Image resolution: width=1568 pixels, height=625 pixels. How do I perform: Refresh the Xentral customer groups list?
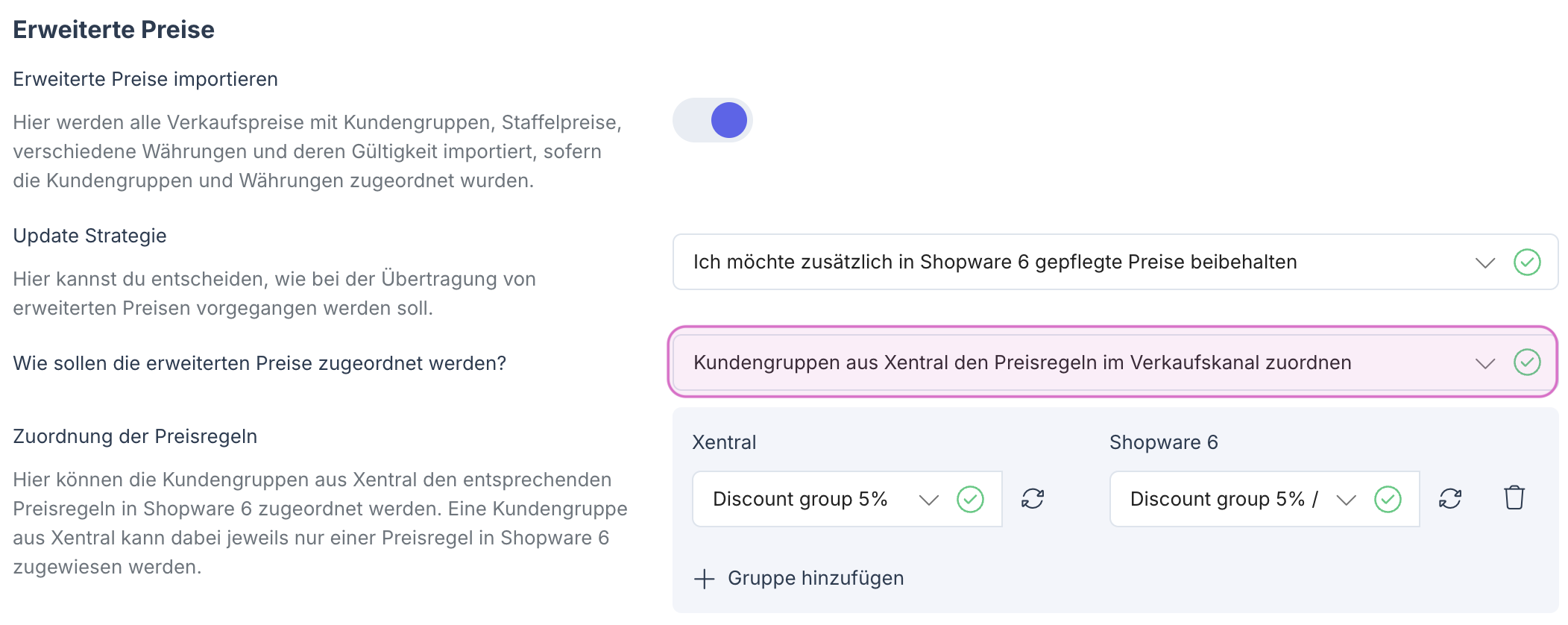point(1033,498)
